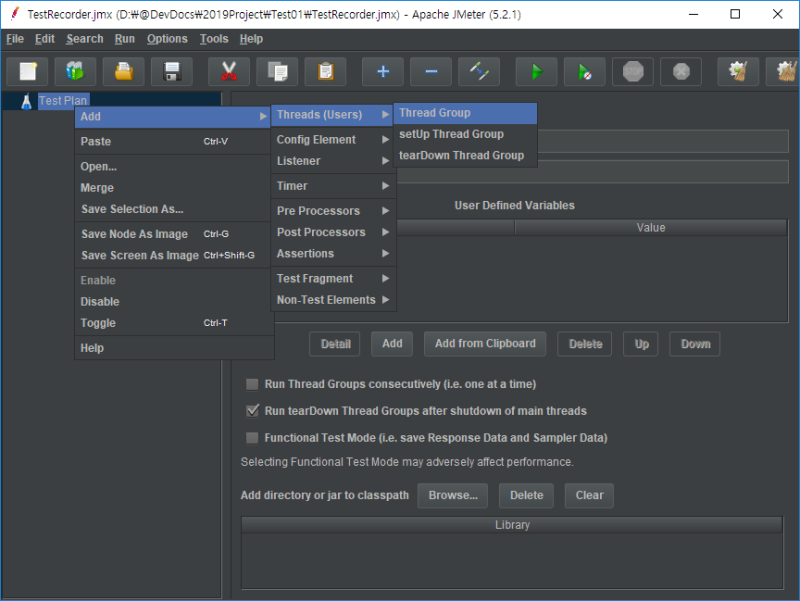Click the classpath Delete button
Viewport: 800px width, 601px height.
[x=527, y=495]
